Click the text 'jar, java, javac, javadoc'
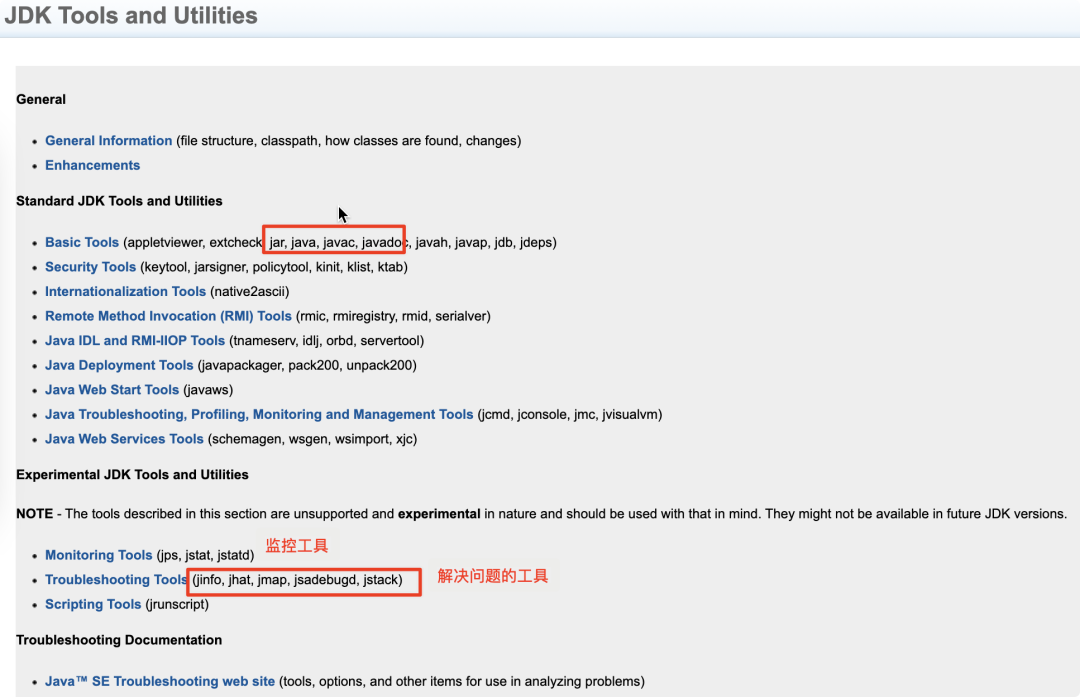Viewport: 1080px width, 697px height. [338, 242]
